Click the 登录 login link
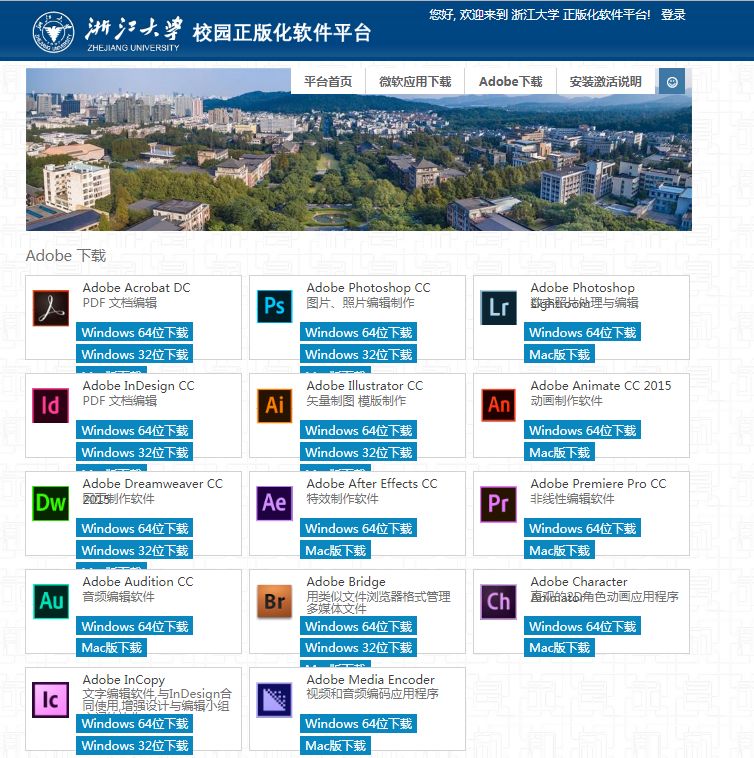The image size is (754, 758). tap(673, 15)
